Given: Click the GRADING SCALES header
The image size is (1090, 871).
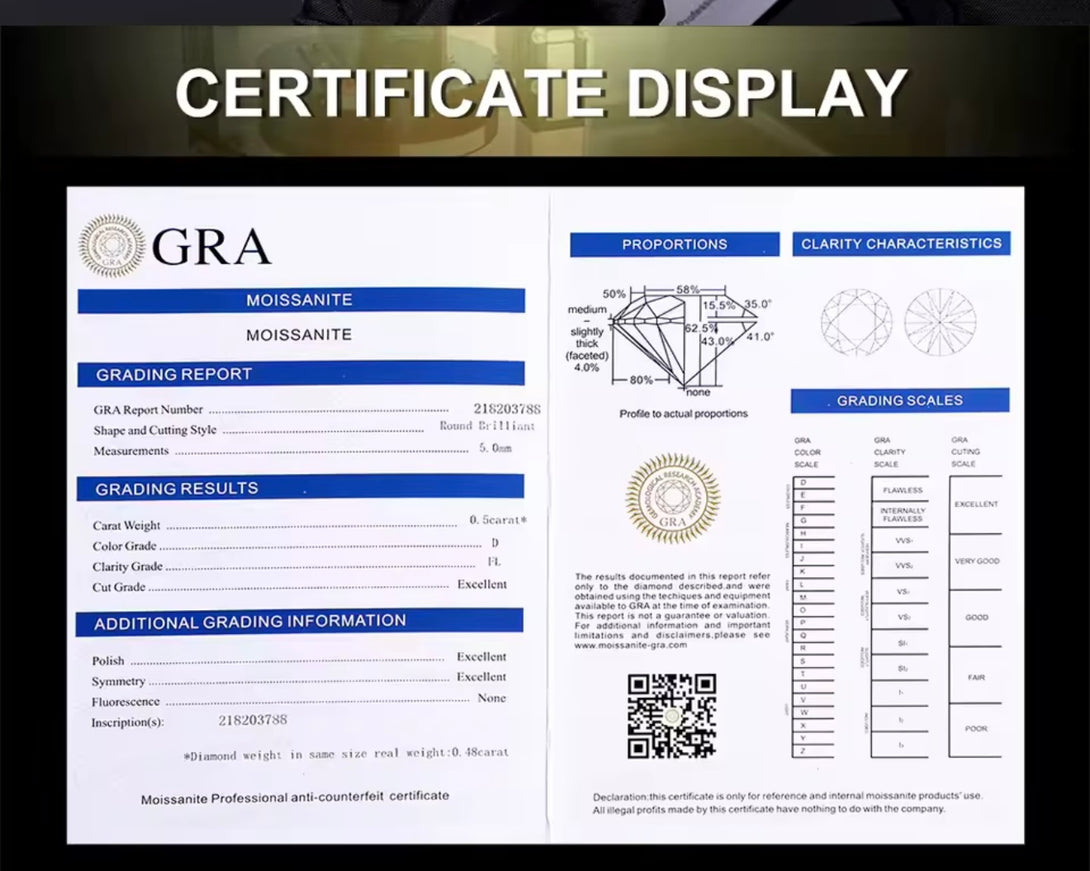Looking at the screenshot, I should tap(900, 400).
